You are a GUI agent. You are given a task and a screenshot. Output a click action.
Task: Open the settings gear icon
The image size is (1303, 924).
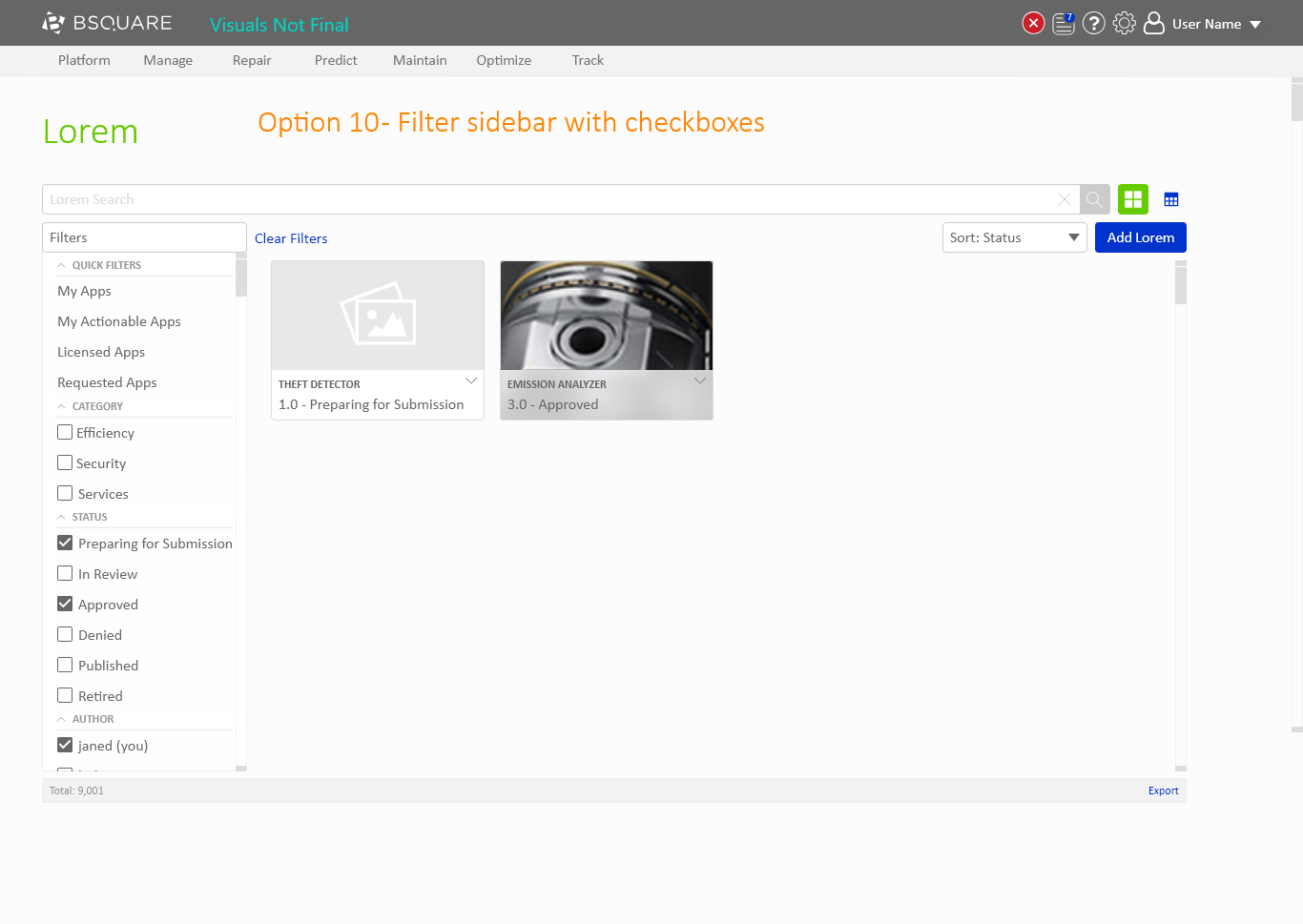point(1125,23)
